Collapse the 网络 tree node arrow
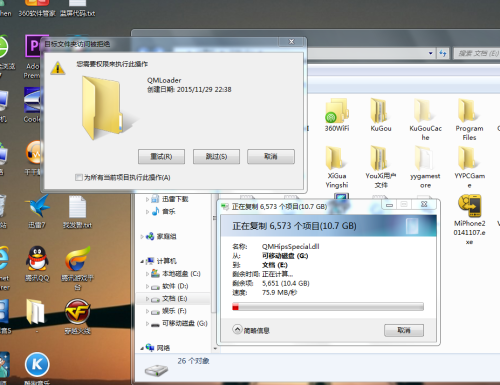 pyautogui.click(x=142, y=348)
